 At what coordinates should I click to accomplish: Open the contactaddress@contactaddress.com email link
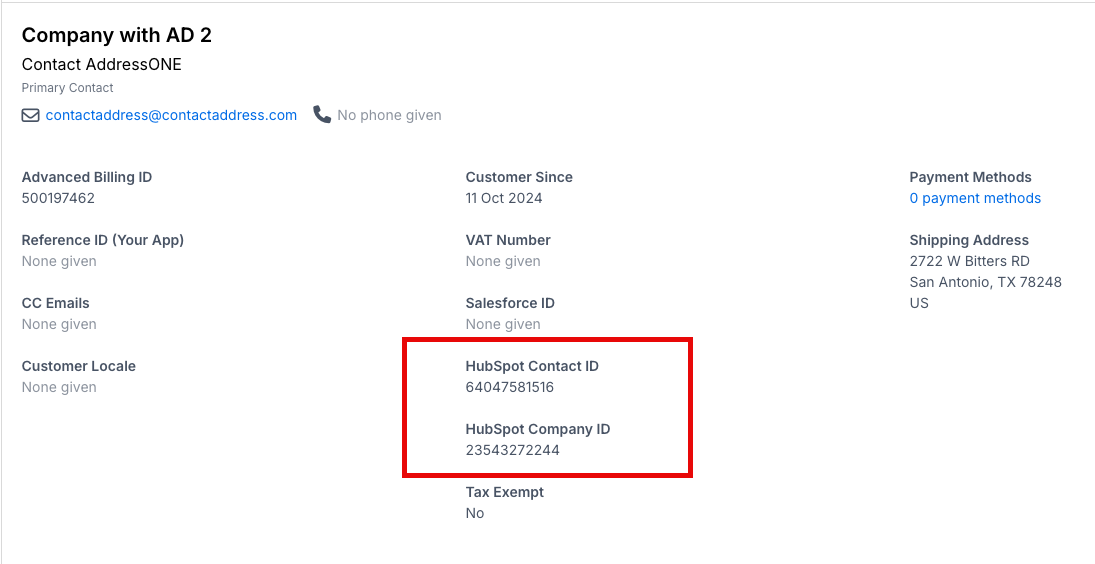171,115
